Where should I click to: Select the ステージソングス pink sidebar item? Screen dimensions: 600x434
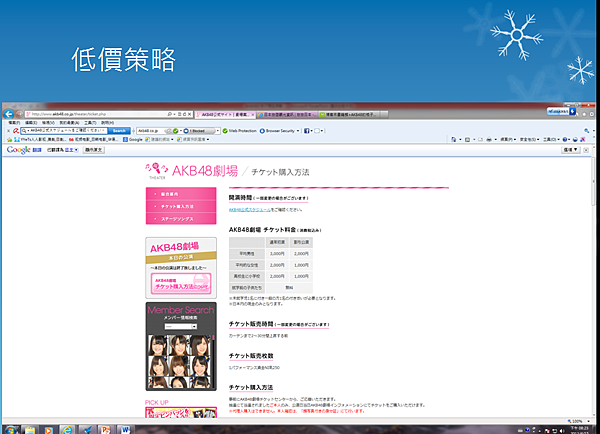(x=181, y=219)
